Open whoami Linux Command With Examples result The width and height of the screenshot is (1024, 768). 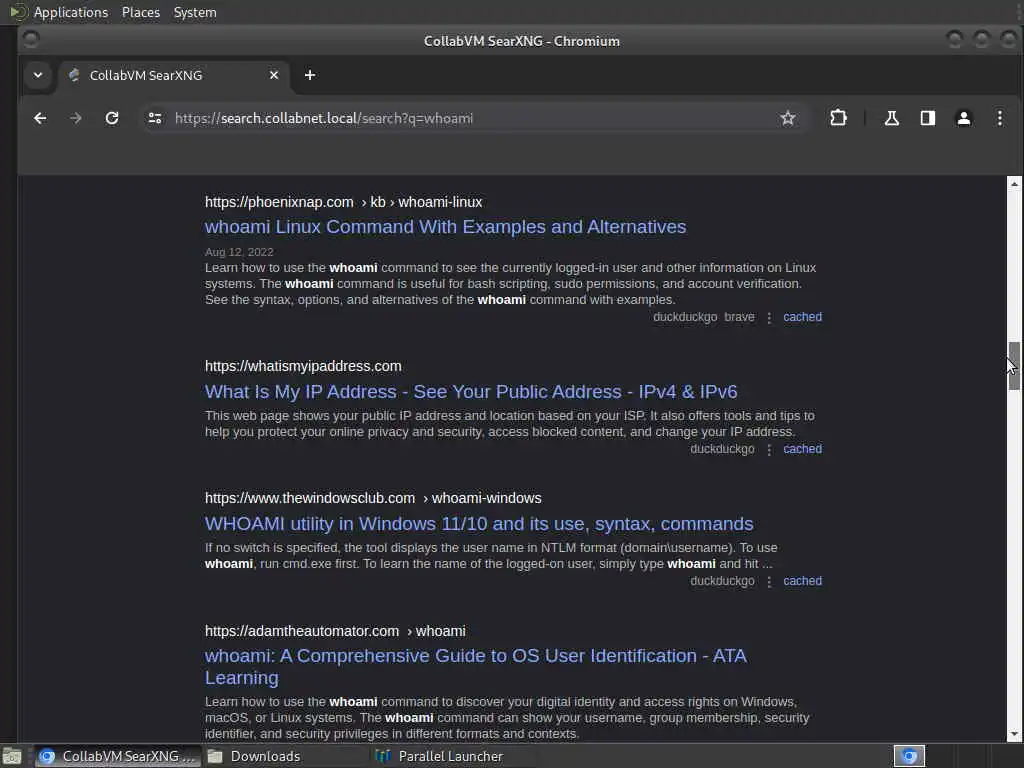pos(445,227)
